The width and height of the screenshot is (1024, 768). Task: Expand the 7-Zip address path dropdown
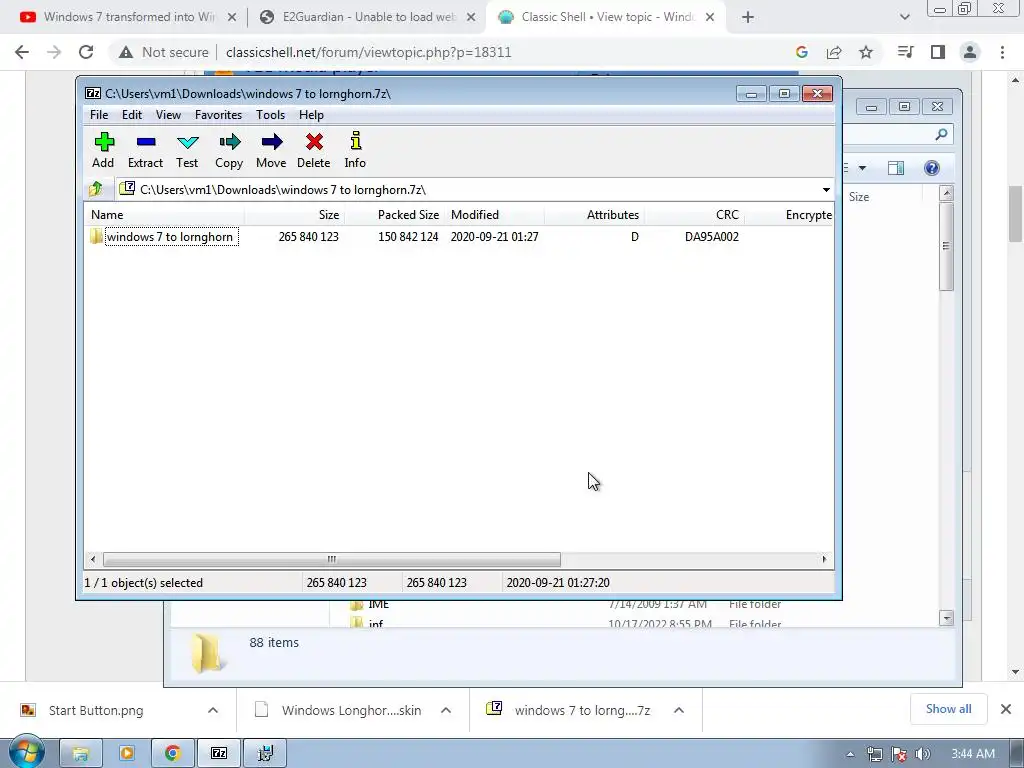826,190
